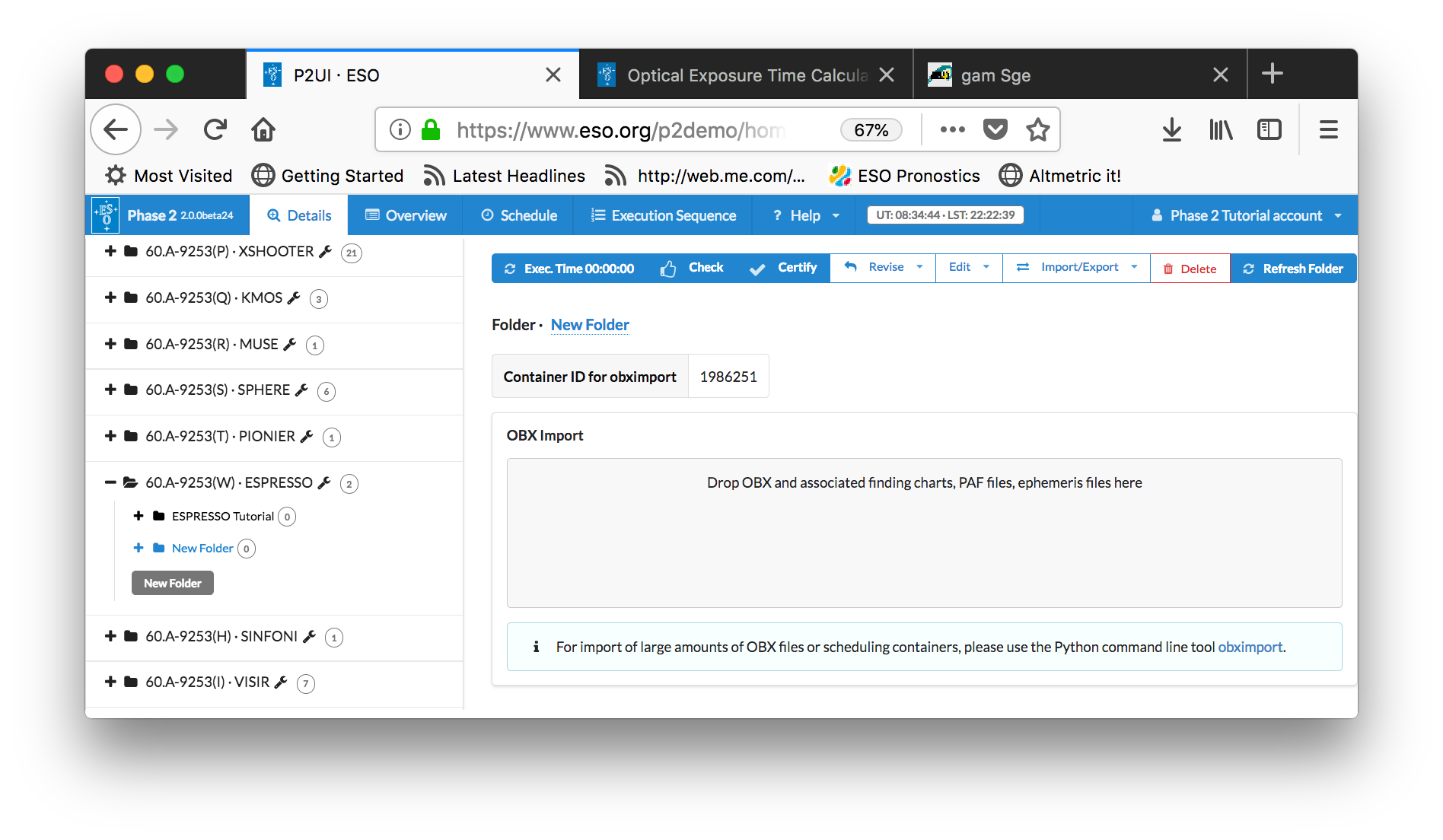
Task: Open the Execution Sequence tab
Action: point(663,215)
